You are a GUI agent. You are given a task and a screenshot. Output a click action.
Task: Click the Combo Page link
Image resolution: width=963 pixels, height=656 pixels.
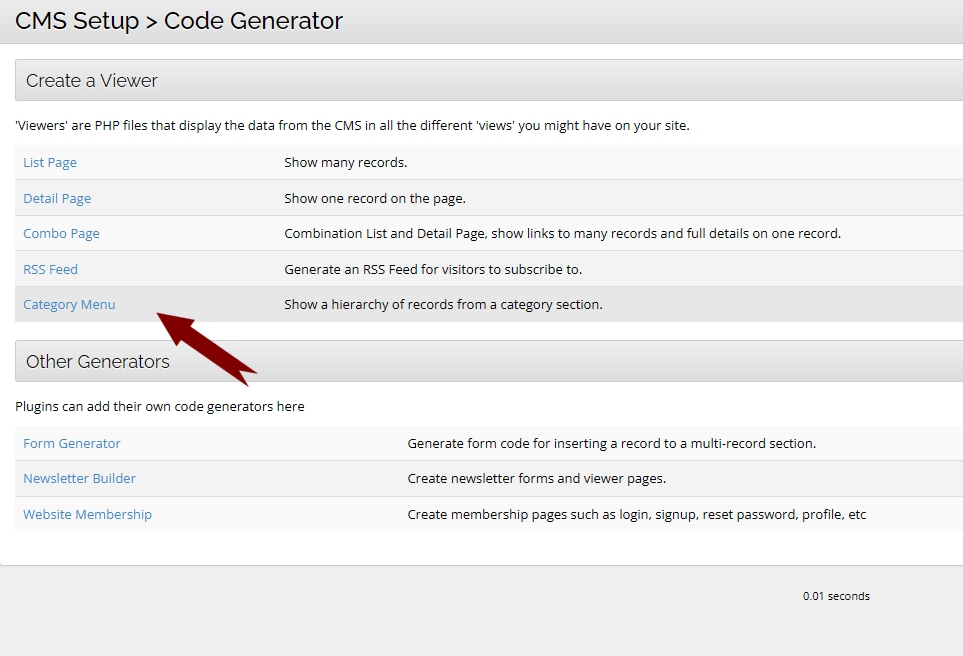click(61, 233)
